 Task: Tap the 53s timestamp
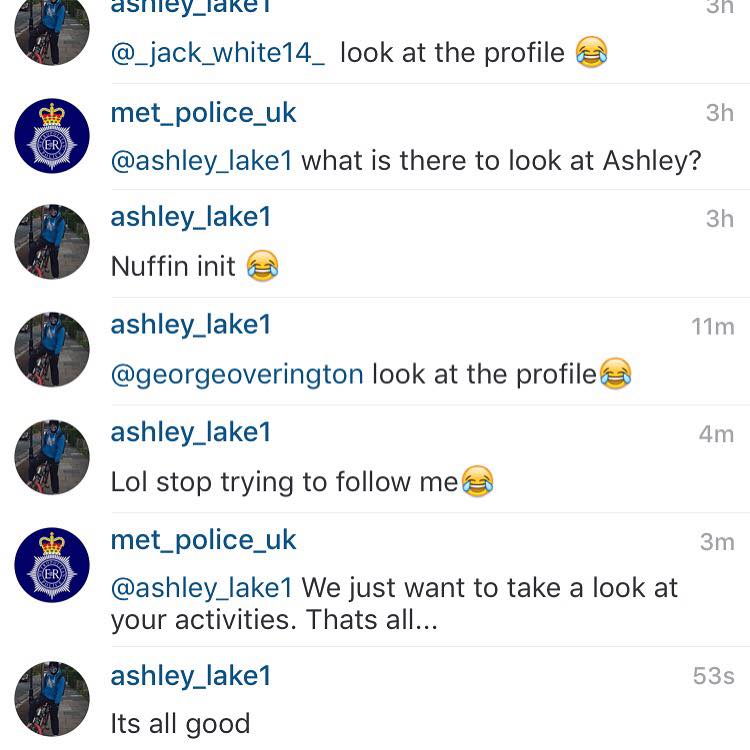713,676
